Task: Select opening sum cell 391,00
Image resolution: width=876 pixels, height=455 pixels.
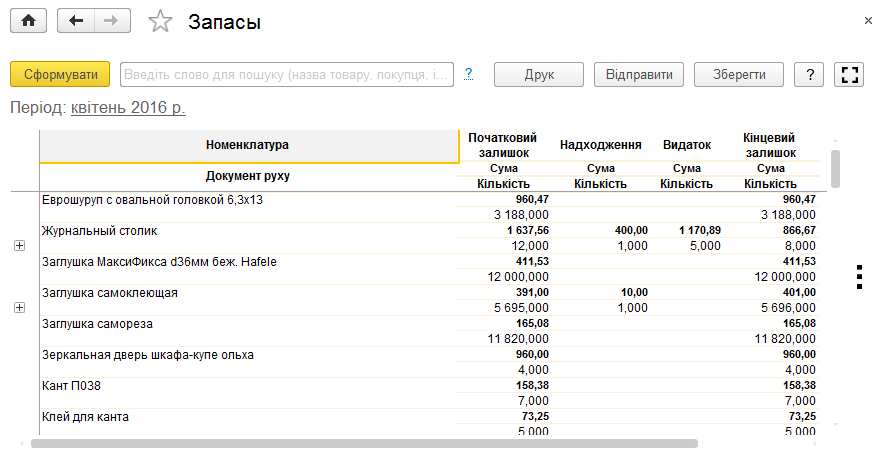Action: [x=532, y=292]
